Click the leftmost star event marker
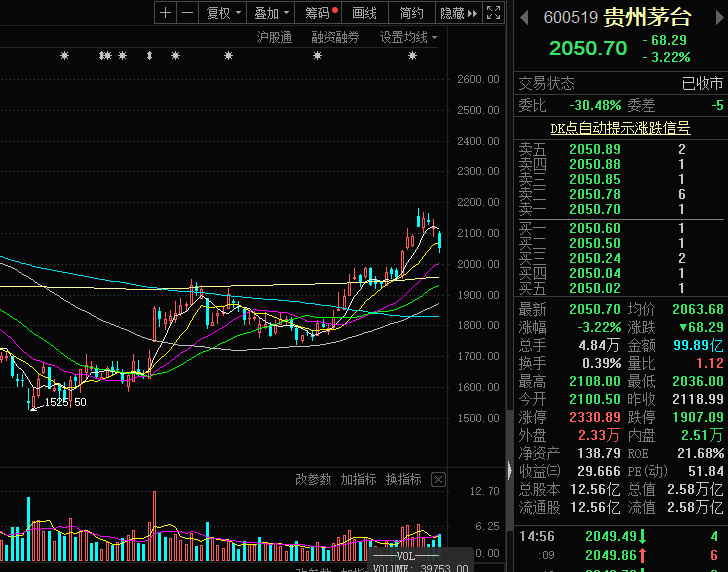The image size is (728, 572). click(x=65, y=56)
